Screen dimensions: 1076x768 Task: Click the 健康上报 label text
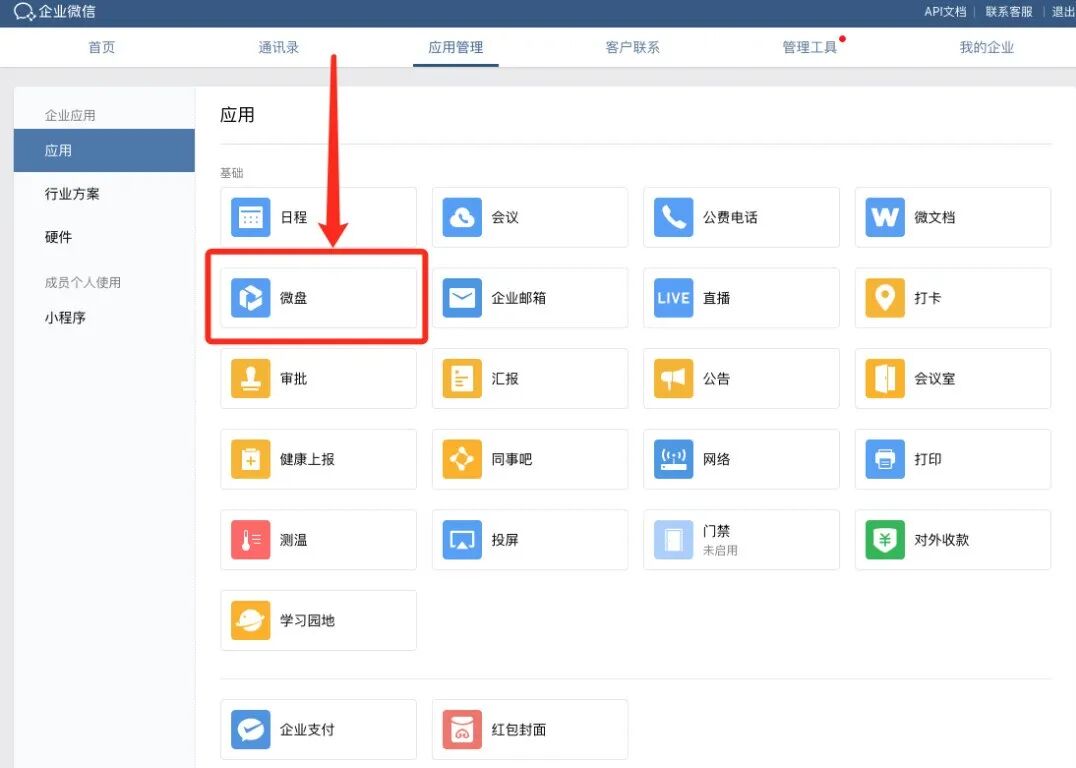coord(307,459)
